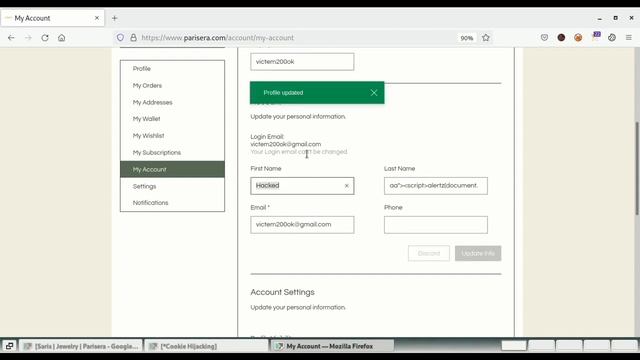Viewport: 640px width, 360px height.
Task: Click the tracking protection shield icon
Action: (x=120, y=38)
